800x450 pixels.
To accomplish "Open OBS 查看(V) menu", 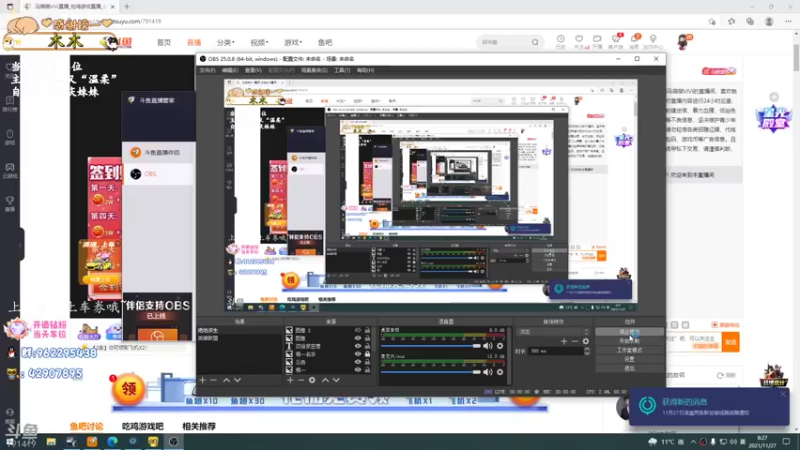I will coord(253,70).
